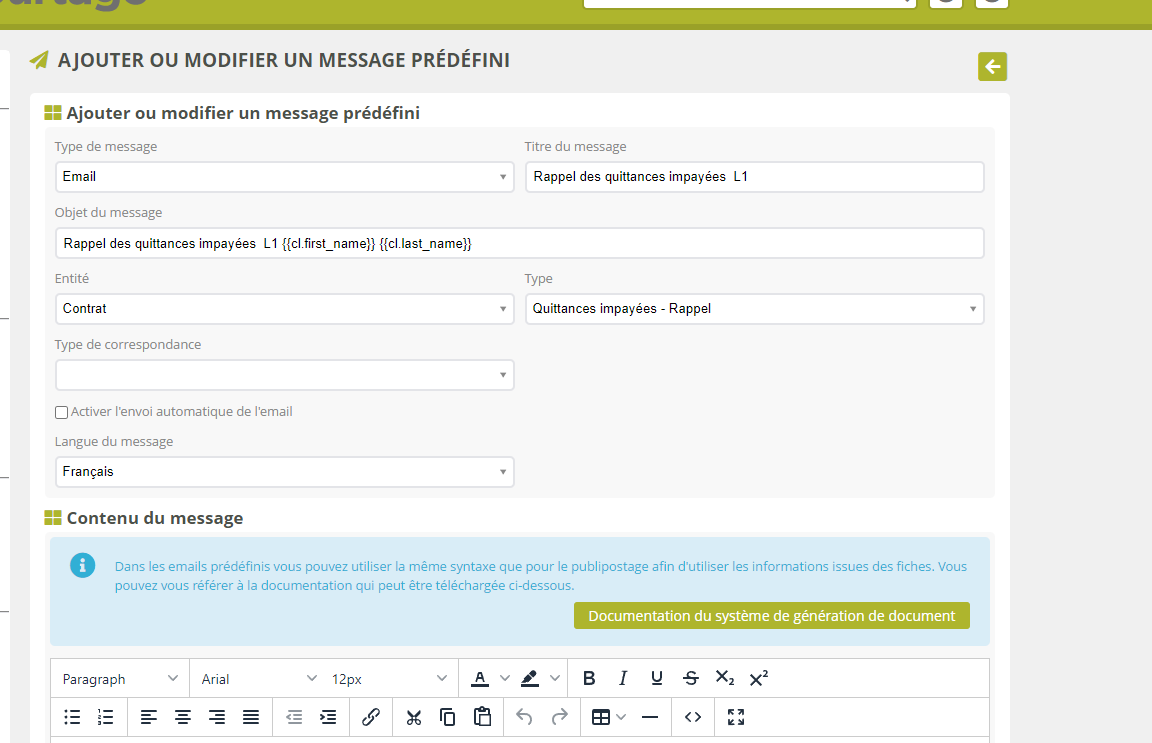Create a bullet list

(72, 717)
